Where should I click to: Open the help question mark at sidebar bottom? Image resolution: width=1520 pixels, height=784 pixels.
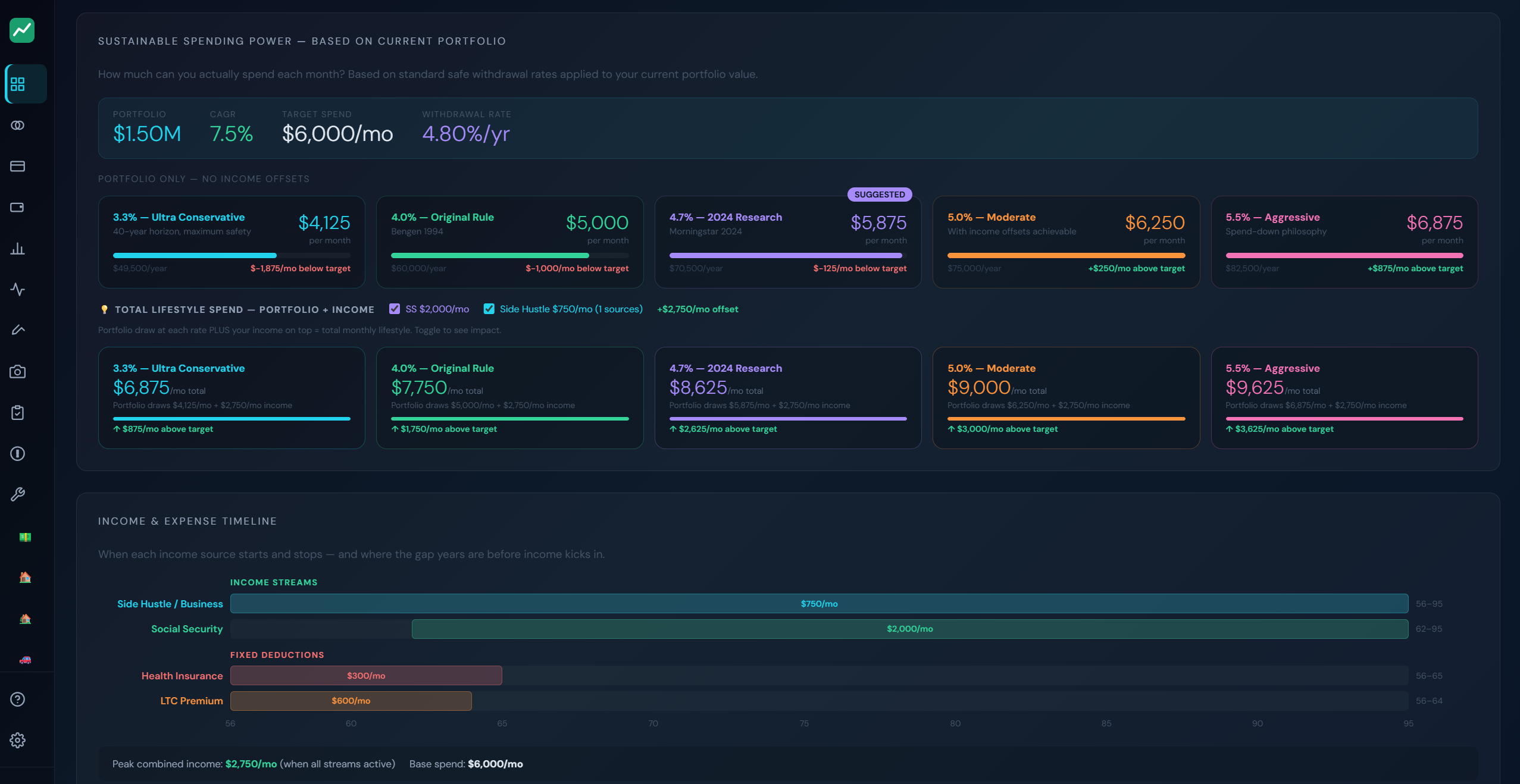click(x=17, y=699)
